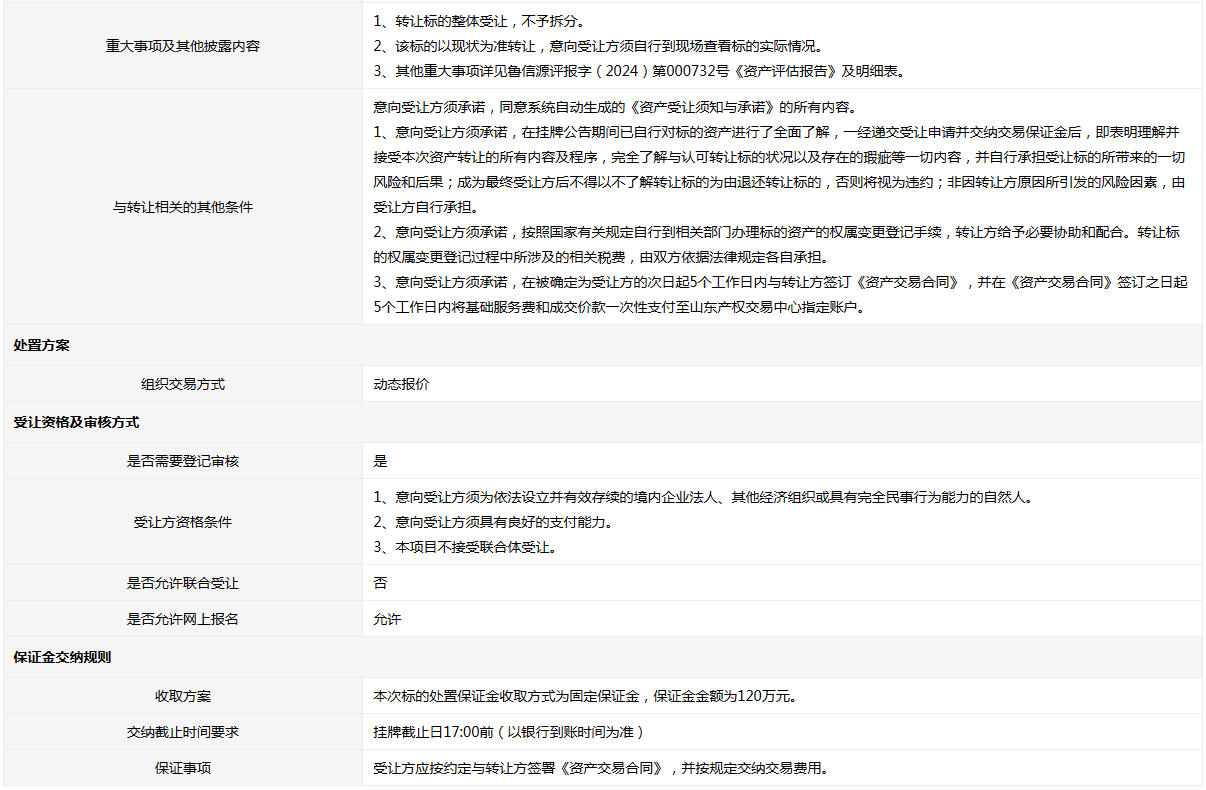Select the 交纳截止时间要求 label
This screenshot has height=790, width=1206.
[x=182, y=732]
